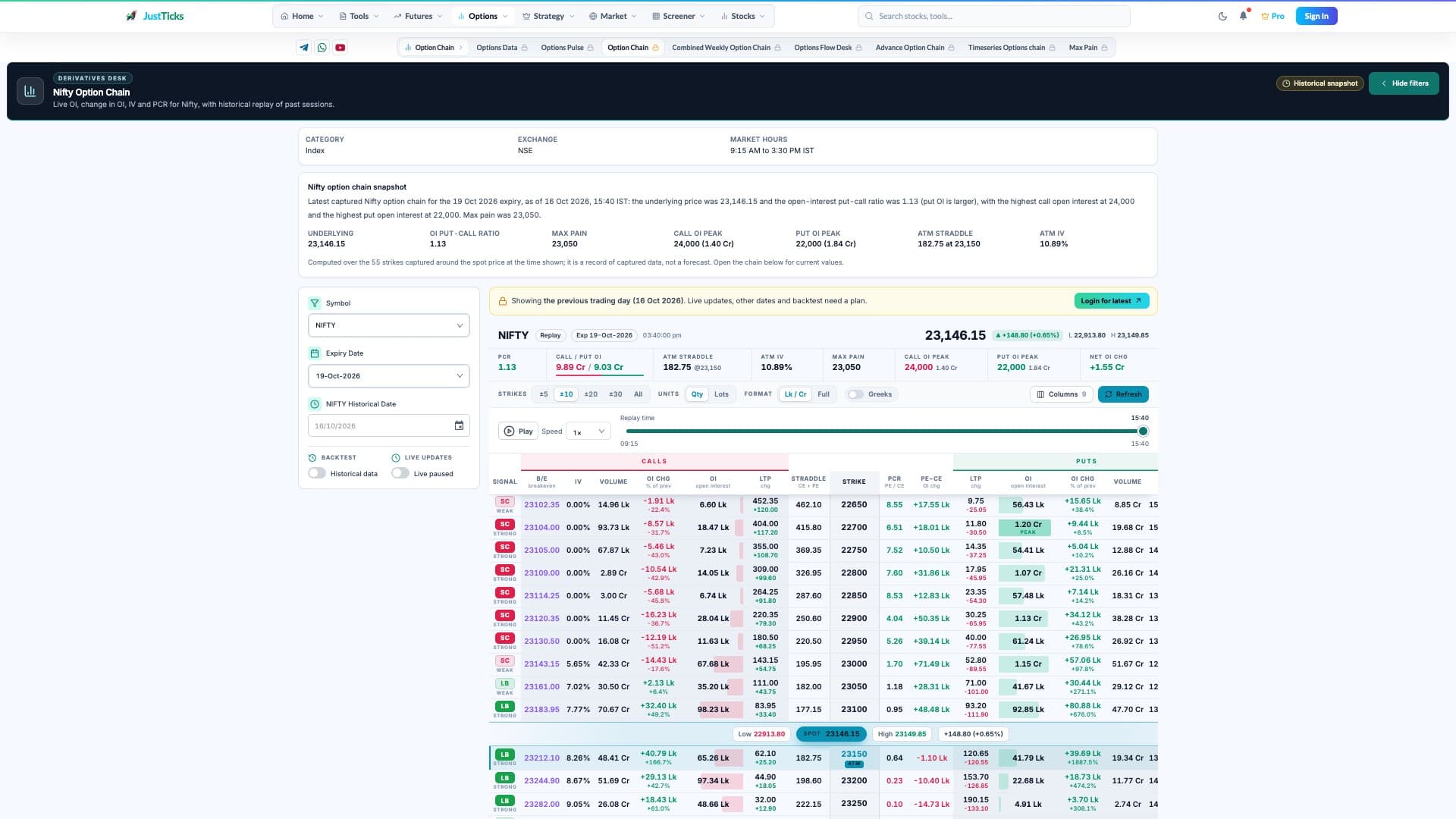Click Historical snapshot button

point(1319,83)
